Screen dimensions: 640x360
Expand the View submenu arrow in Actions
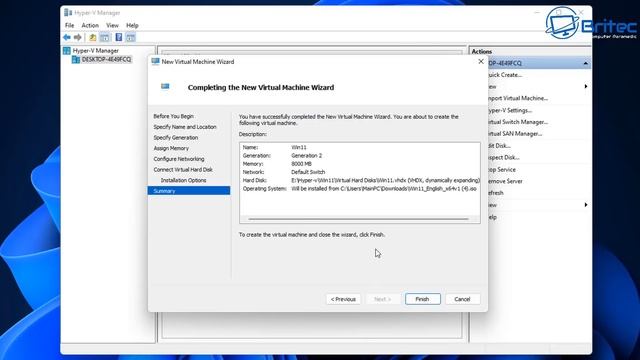pos(586,205)
